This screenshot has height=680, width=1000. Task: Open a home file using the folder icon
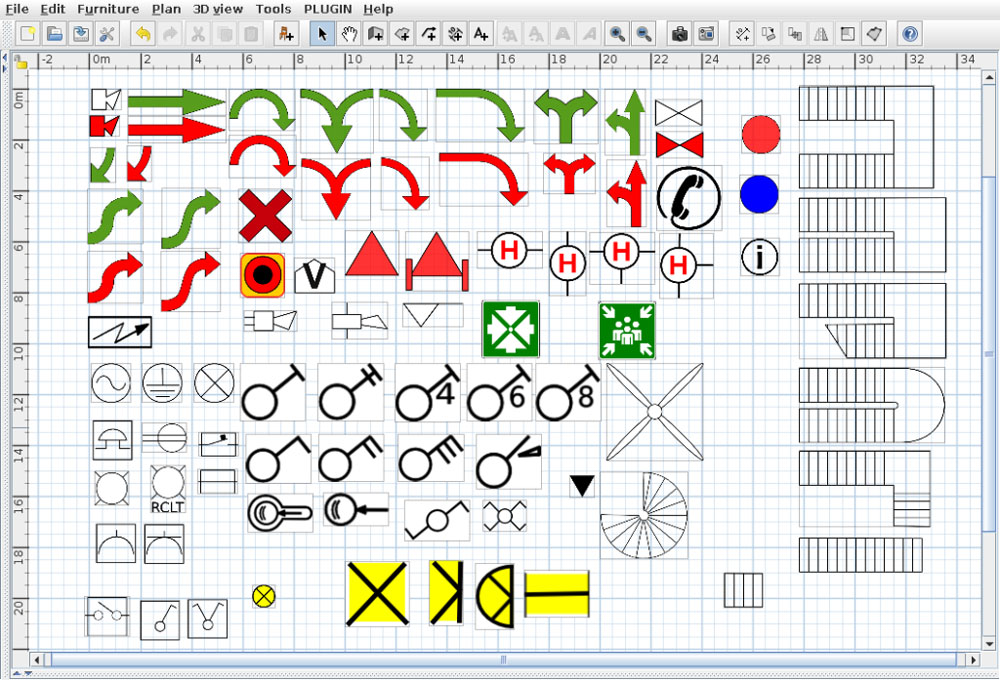click(x=54, y=34)
